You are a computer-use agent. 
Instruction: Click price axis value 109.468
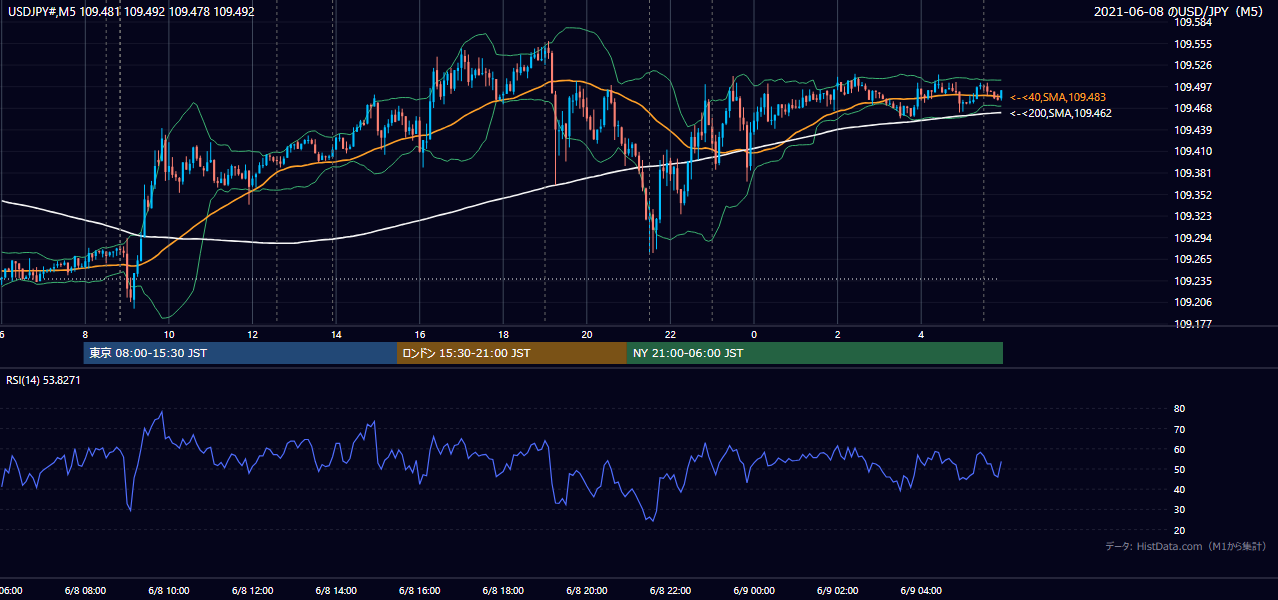[x=1192, y=108]
